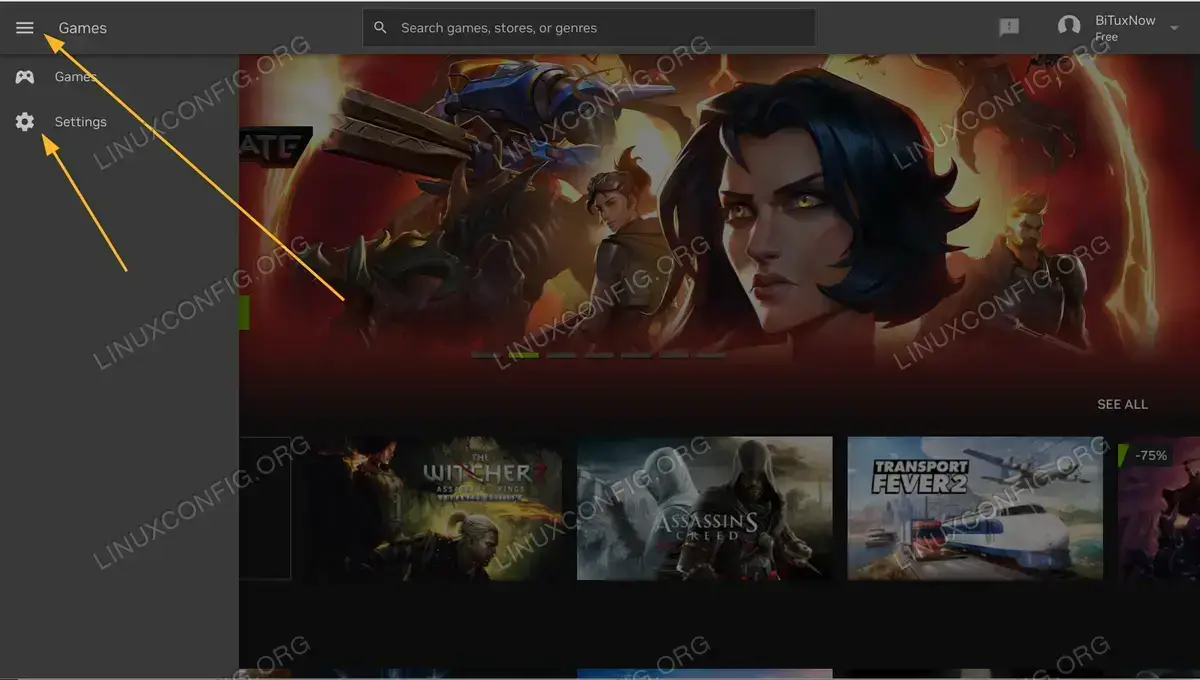Open The Witcher 3 game tile

pyautogui.click(x=435, y=508)
